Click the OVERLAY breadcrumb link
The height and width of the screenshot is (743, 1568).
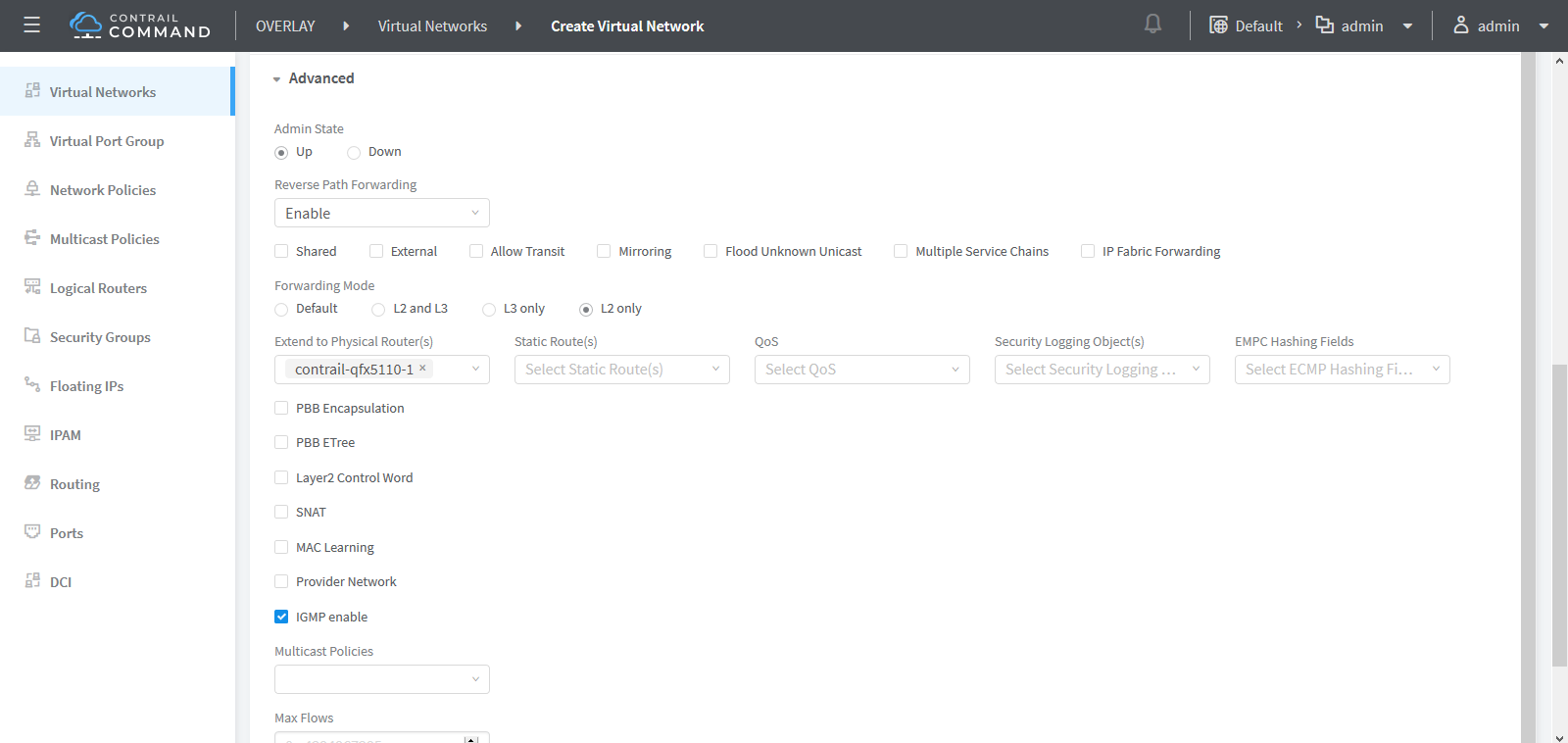pyautogui.click(x=285, y=26)
